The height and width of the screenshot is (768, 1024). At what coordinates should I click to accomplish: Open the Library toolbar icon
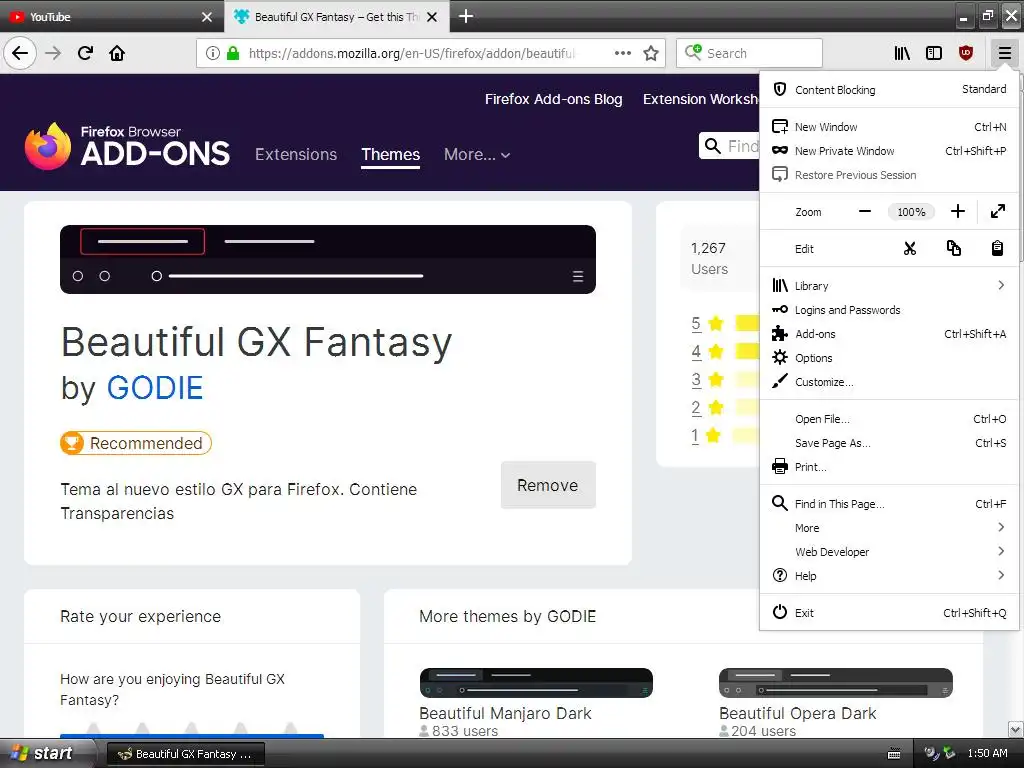(x=902, y=53)
